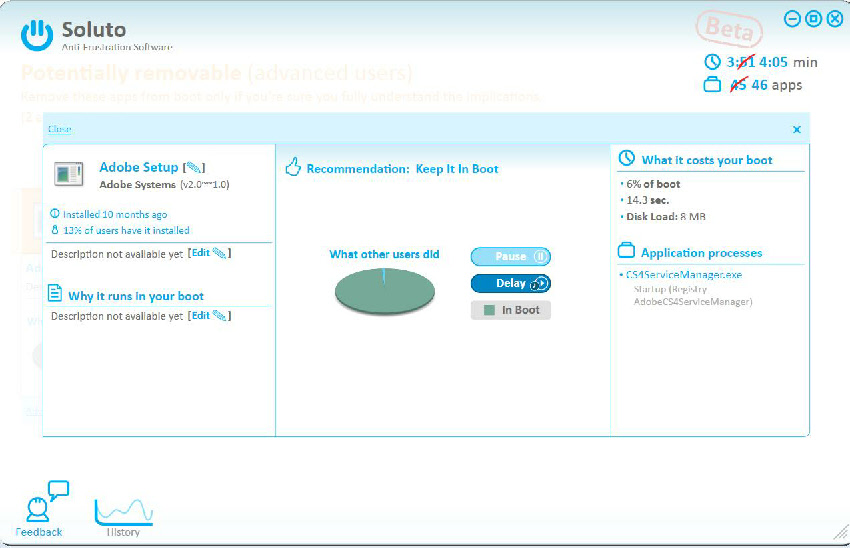Image resolution: width=850 pixels, height=548 pixels.
Task: Maximize the Soluto window
Action: (813, 19)
